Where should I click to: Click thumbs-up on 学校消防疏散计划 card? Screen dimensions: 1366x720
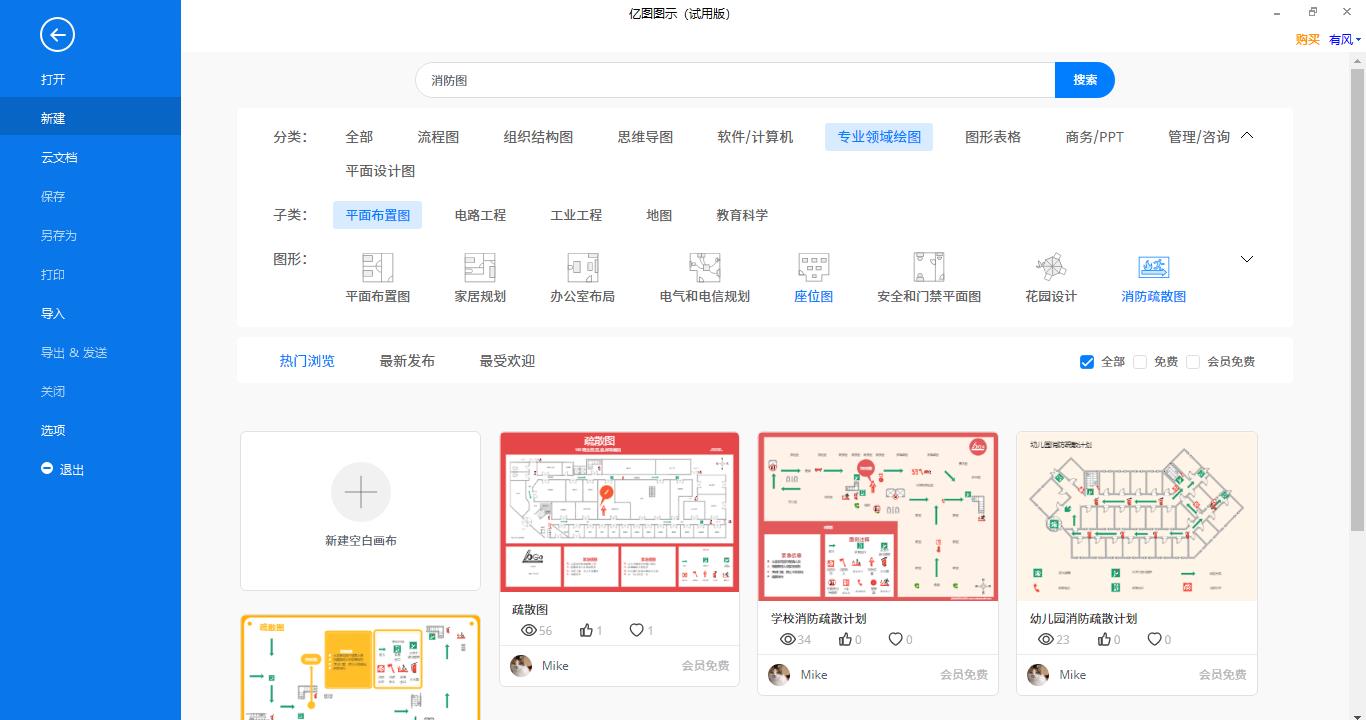(845, 639)
